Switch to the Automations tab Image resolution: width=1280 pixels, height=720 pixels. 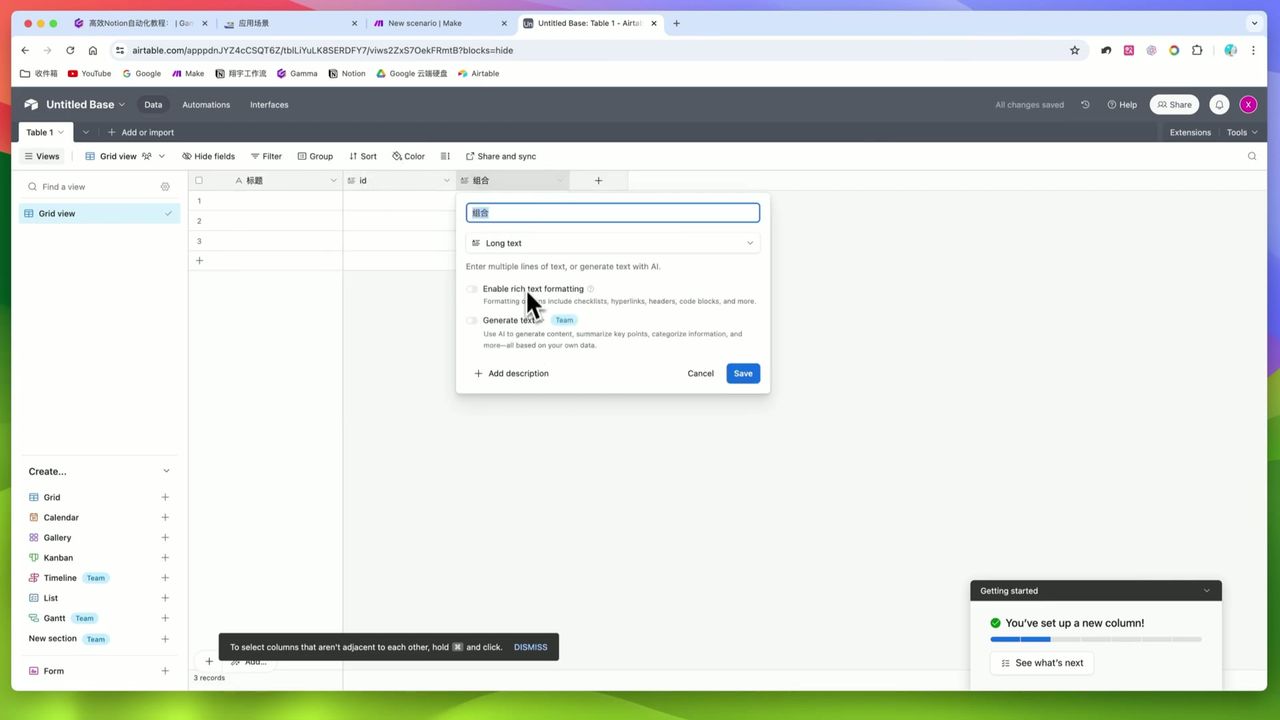click(206, 105)
